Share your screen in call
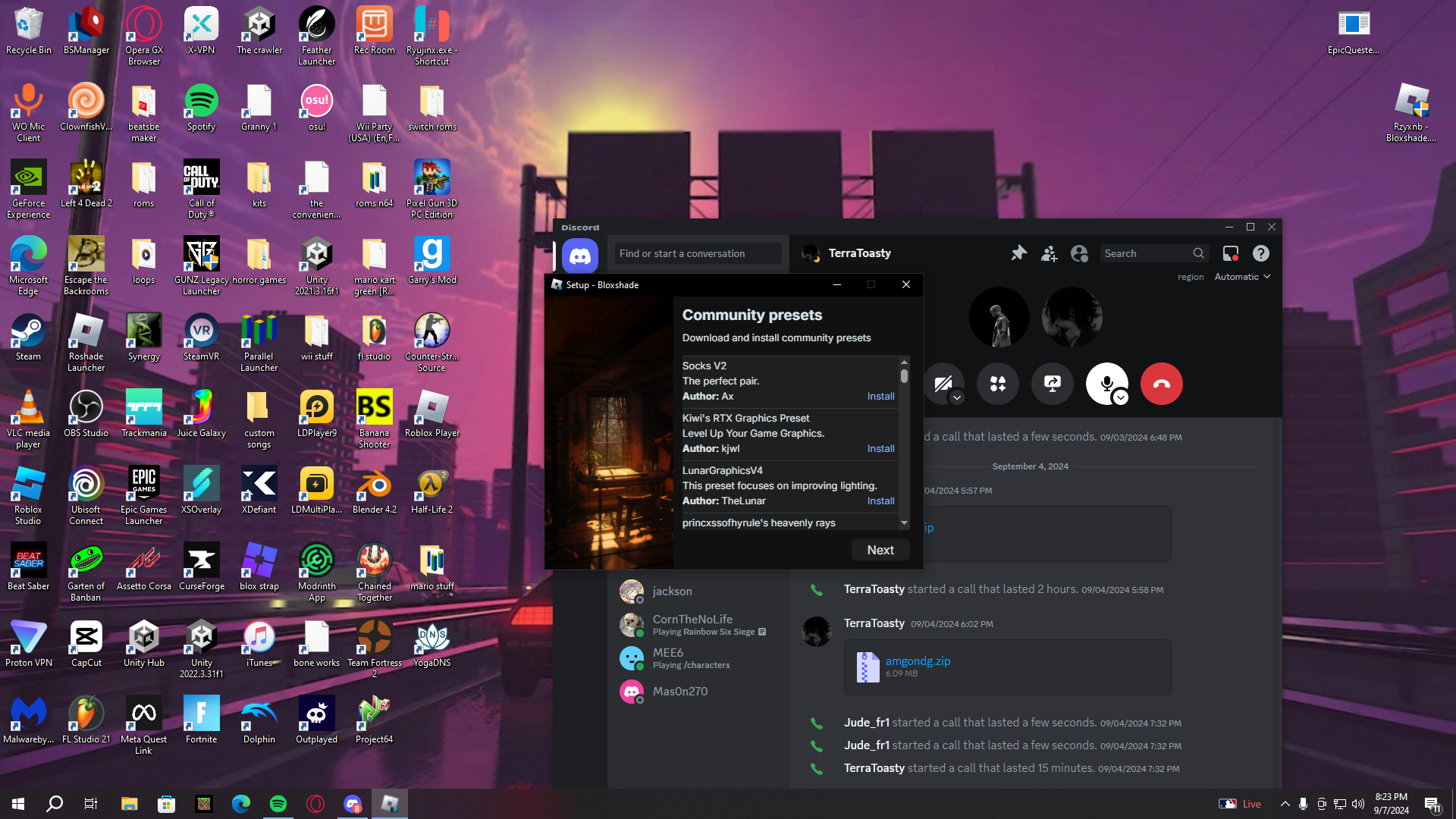Viewport: 1456px width, 819px height. [1052, 384]
